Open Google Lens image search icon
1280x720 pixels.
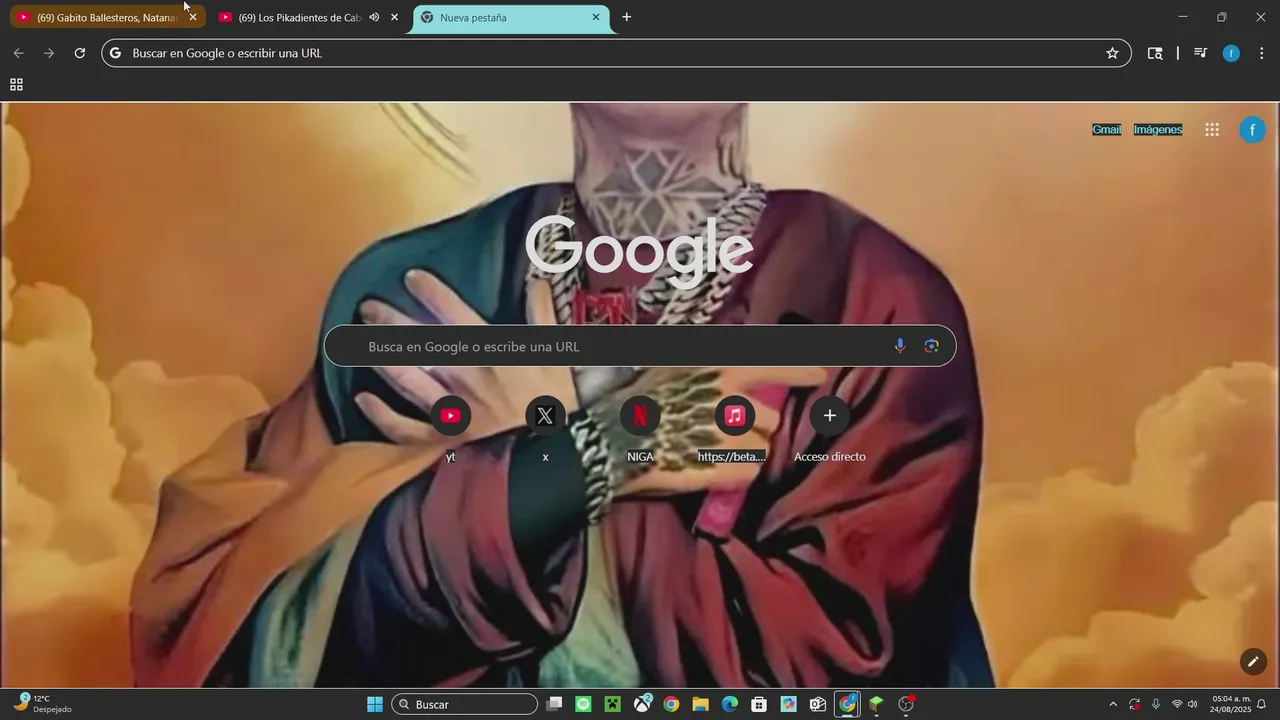[931, 346]
